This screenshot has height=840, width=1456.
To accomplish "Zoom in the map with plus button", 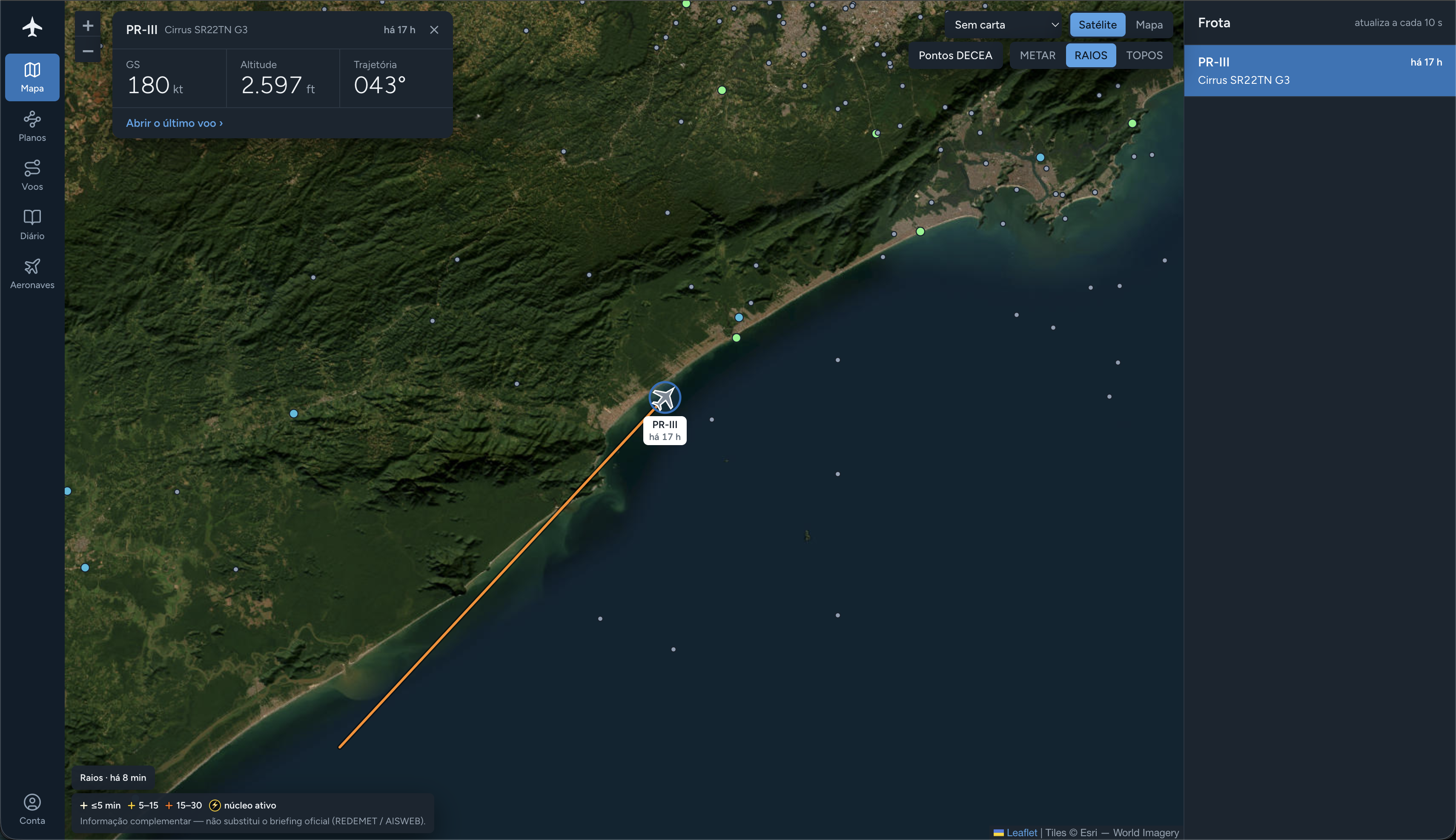I will (x=88, y=26).
